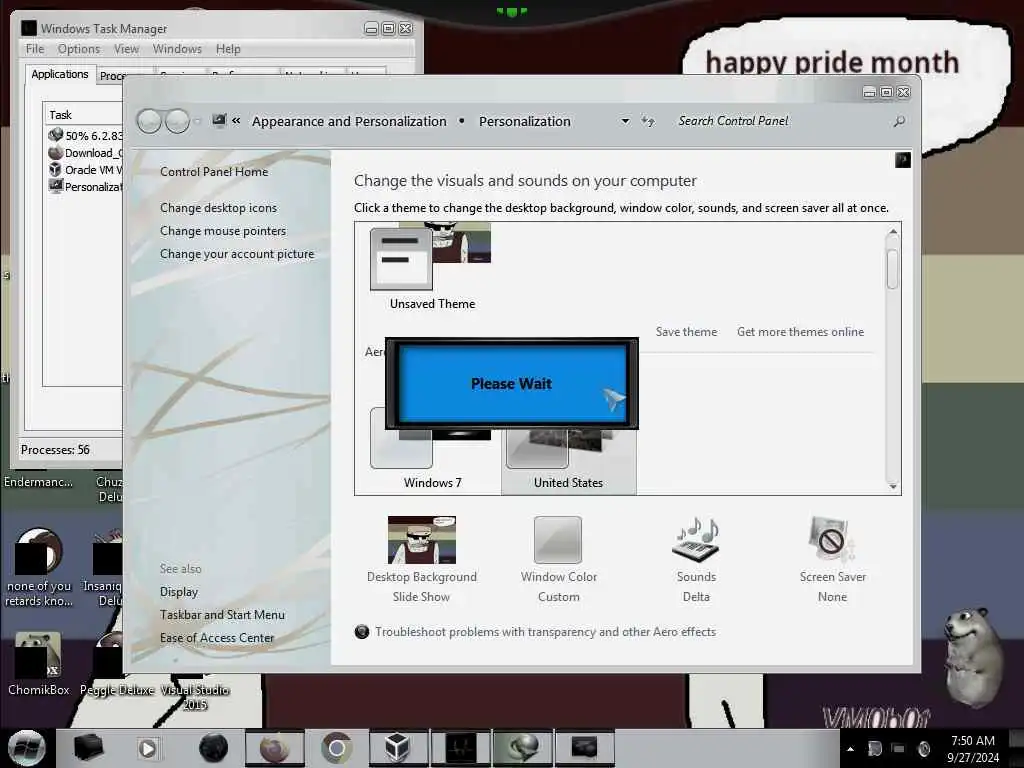Select the Download task row in Task Manager
Image resolution: width=1024 pixels, height=768 pixels.
point(84,153)
